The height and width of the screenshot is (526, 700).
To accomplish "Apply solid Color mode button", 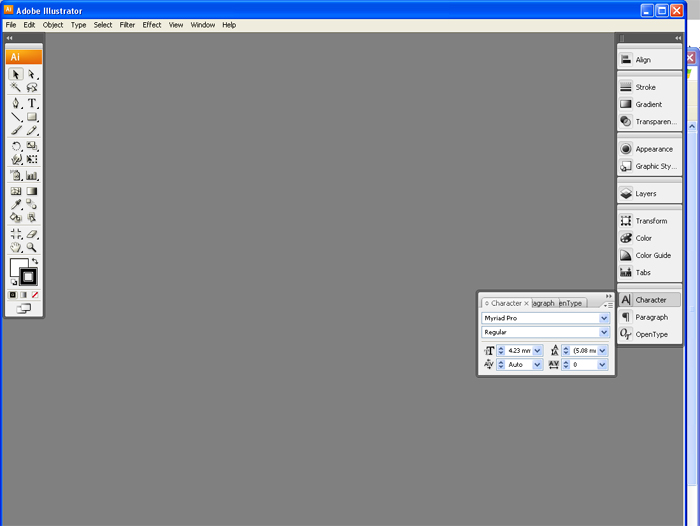I will coord(13,295).
